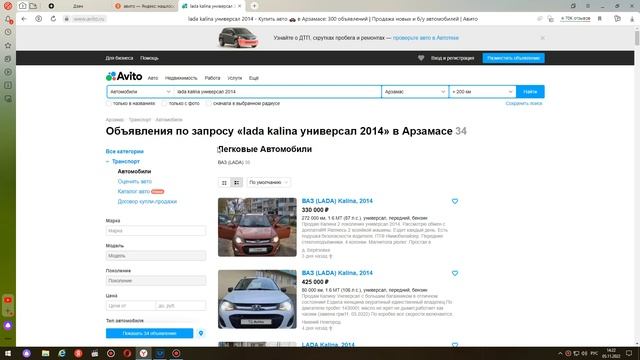Open the sidebar YouTube icon
Image resolution: width=640 pixels, height=360 pixels.
pos(8,300)
